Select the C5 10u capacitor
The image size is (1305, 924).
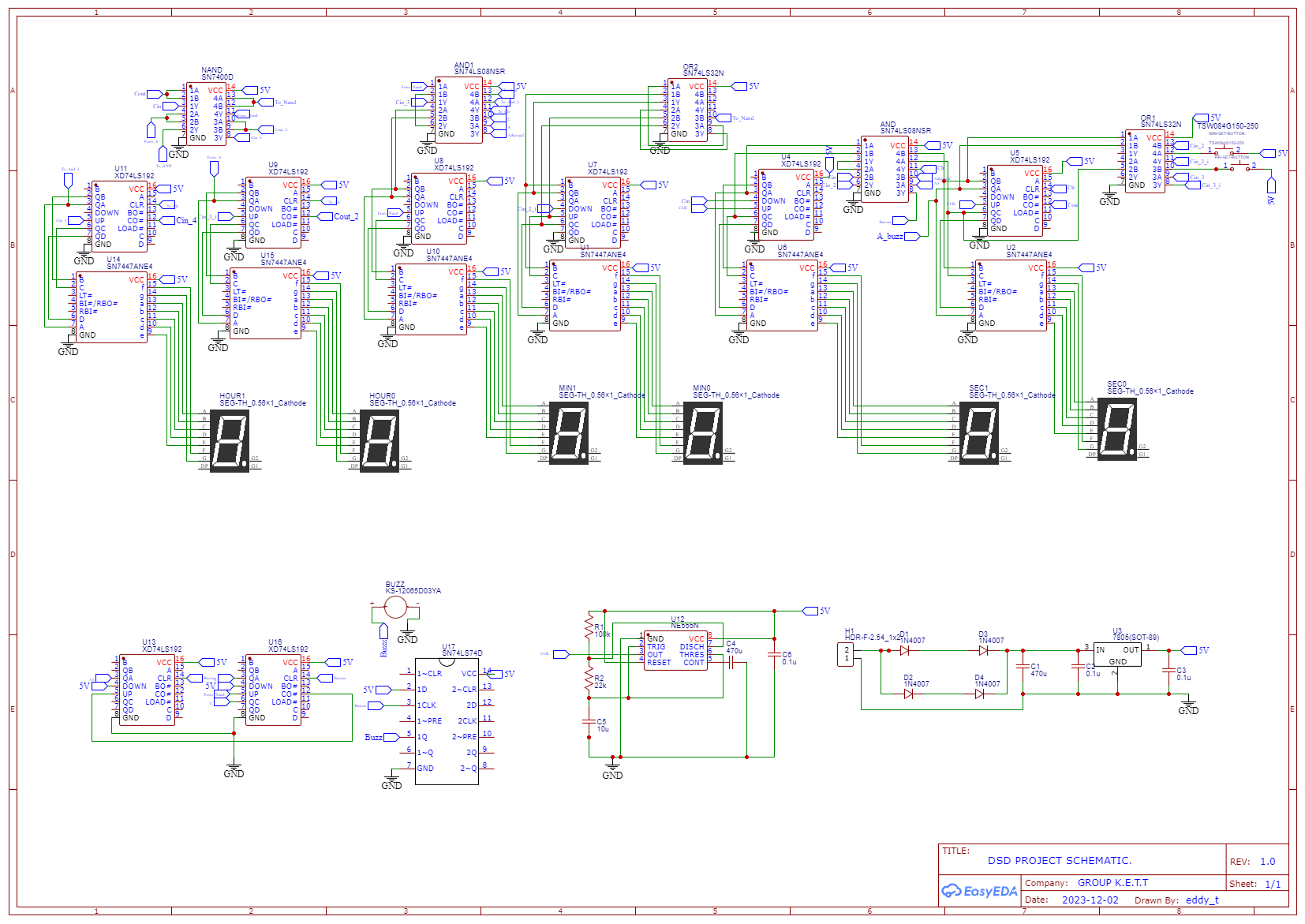pos(589,721)
